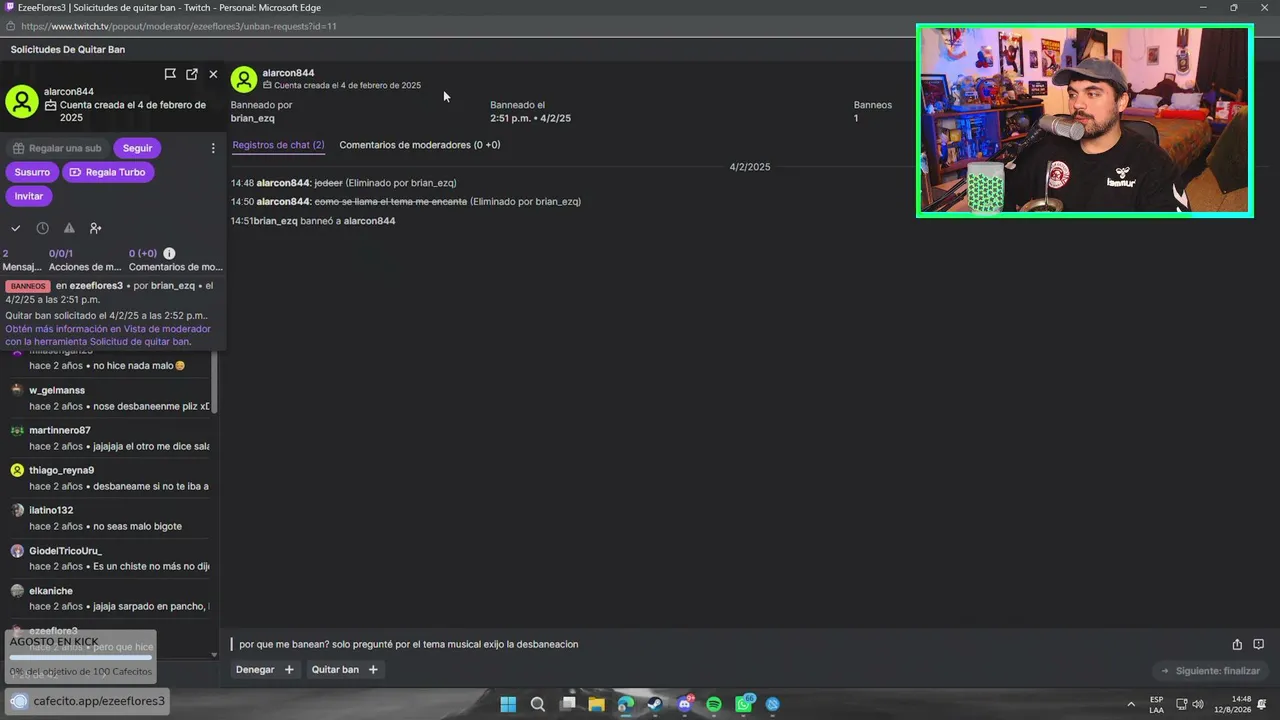Add a response with Denegar plus icon
Screen dimensions: 1280x720
289,670
